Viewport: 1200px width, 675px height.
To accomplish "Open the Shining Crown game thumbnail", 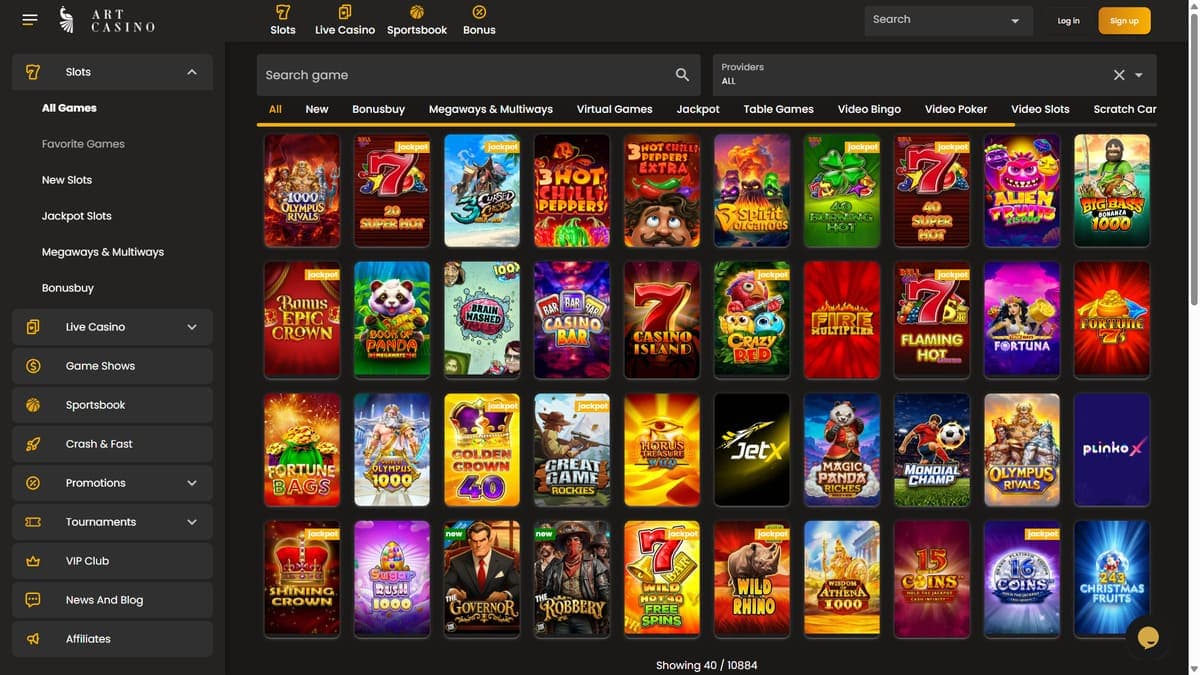I will 302,579.
